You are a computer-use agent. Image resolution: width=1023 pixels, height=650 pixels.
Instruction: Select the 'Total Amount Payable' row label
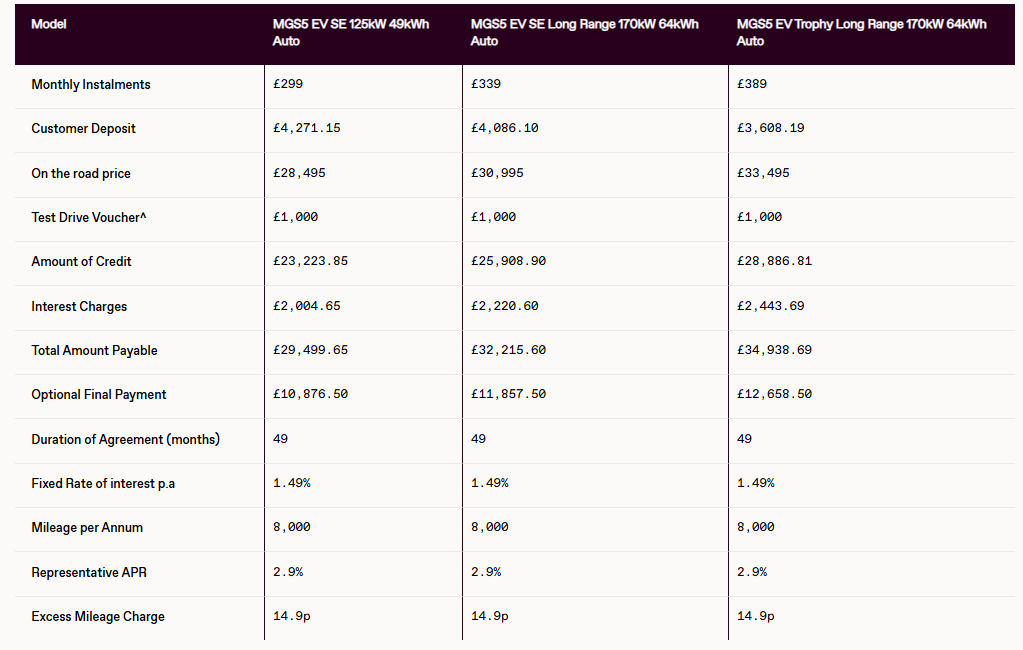click(x=95, y=350)
